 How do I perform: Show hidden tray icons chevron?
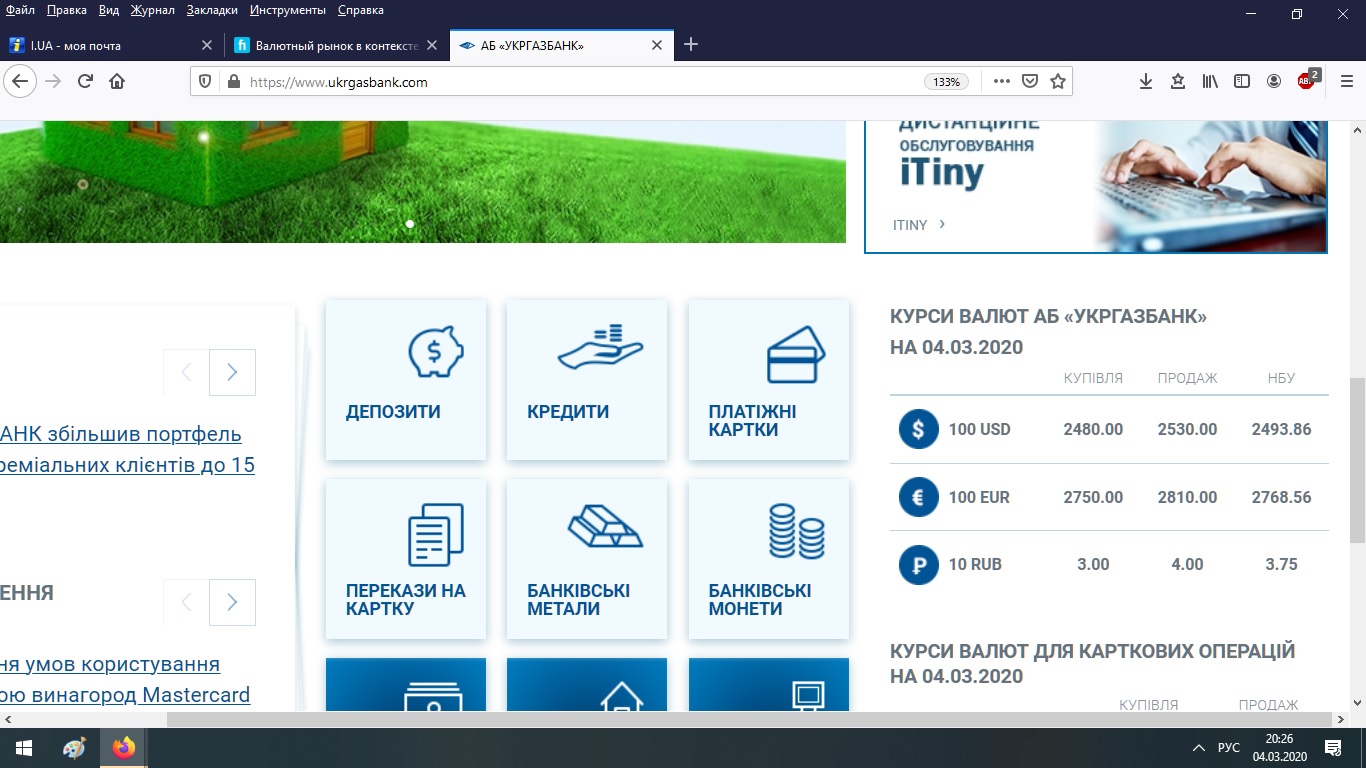point(1199,748)
